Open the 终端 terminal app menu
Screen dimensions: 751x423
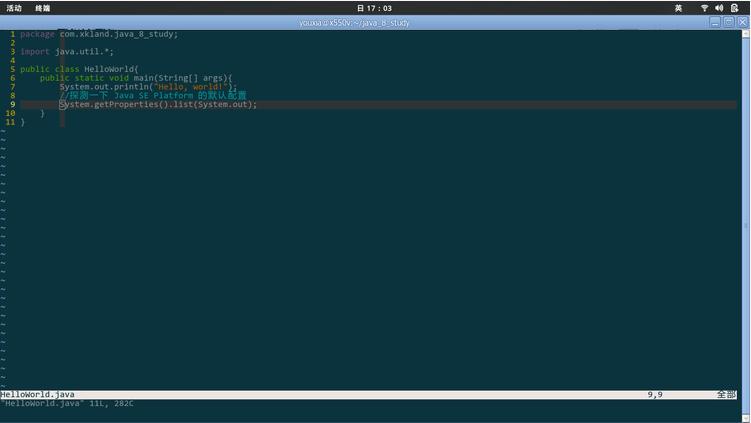[x=43, y=8]
